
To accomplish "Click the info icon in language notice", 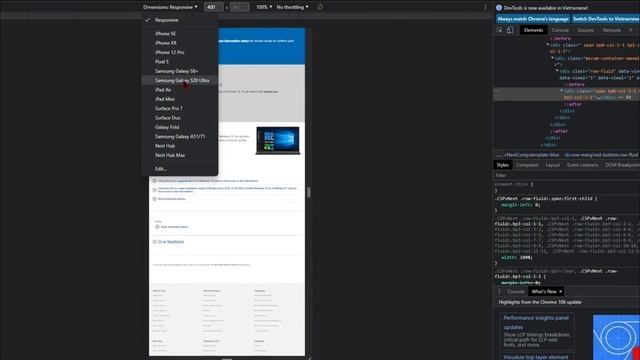I will tap(499, 8).
